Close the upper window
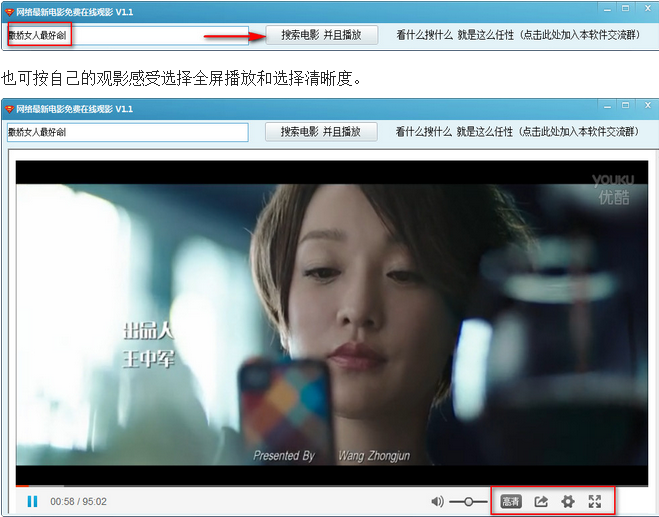This screenshot has height=517, width=659. [648, 8]
